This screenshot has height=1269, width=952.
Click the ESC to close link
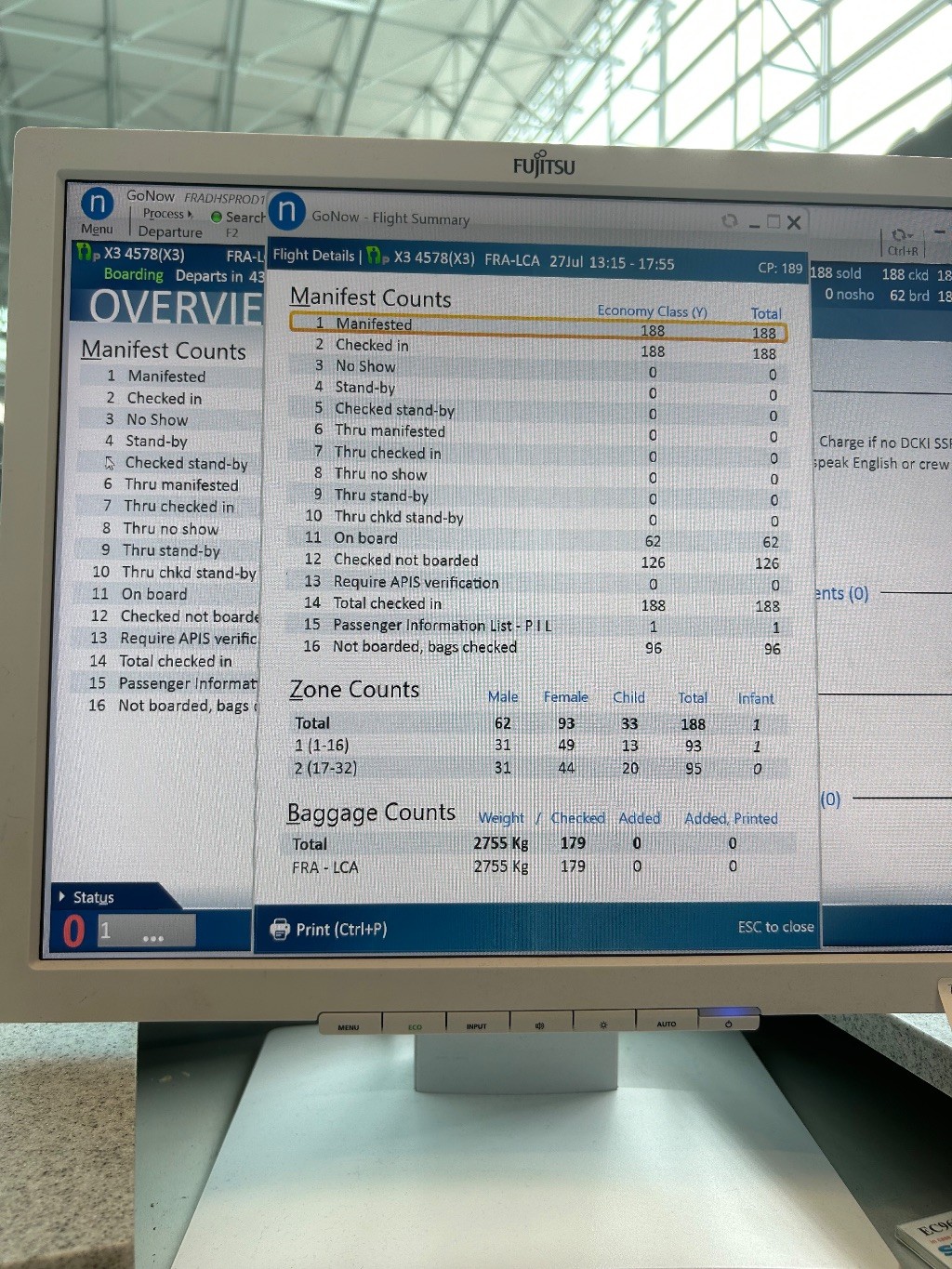coord(775,927)
